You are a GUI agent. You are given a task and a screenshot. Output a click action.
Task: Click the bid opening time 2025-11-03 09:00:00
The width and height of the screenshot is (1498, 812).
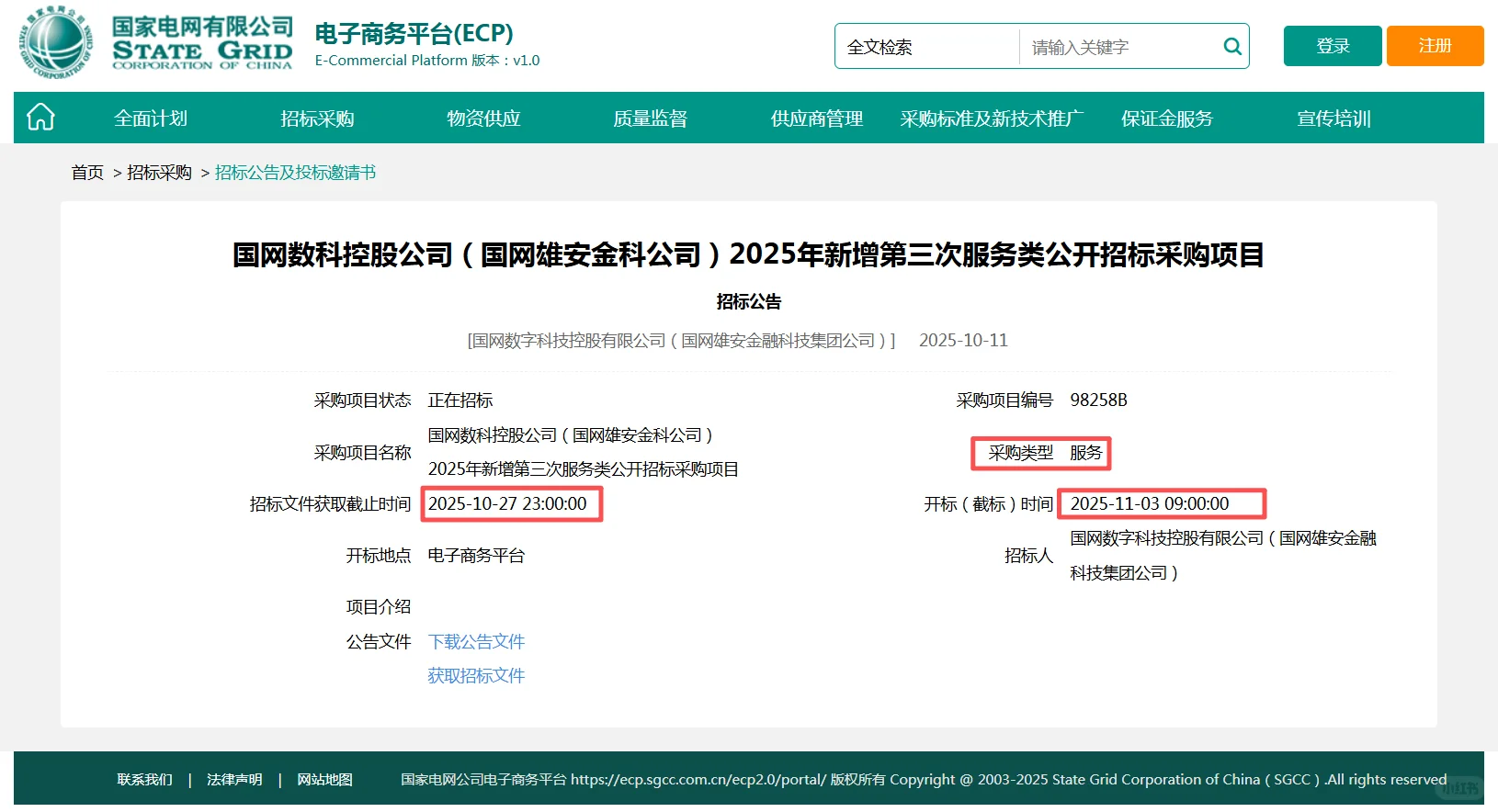[x=1149, y=503]
